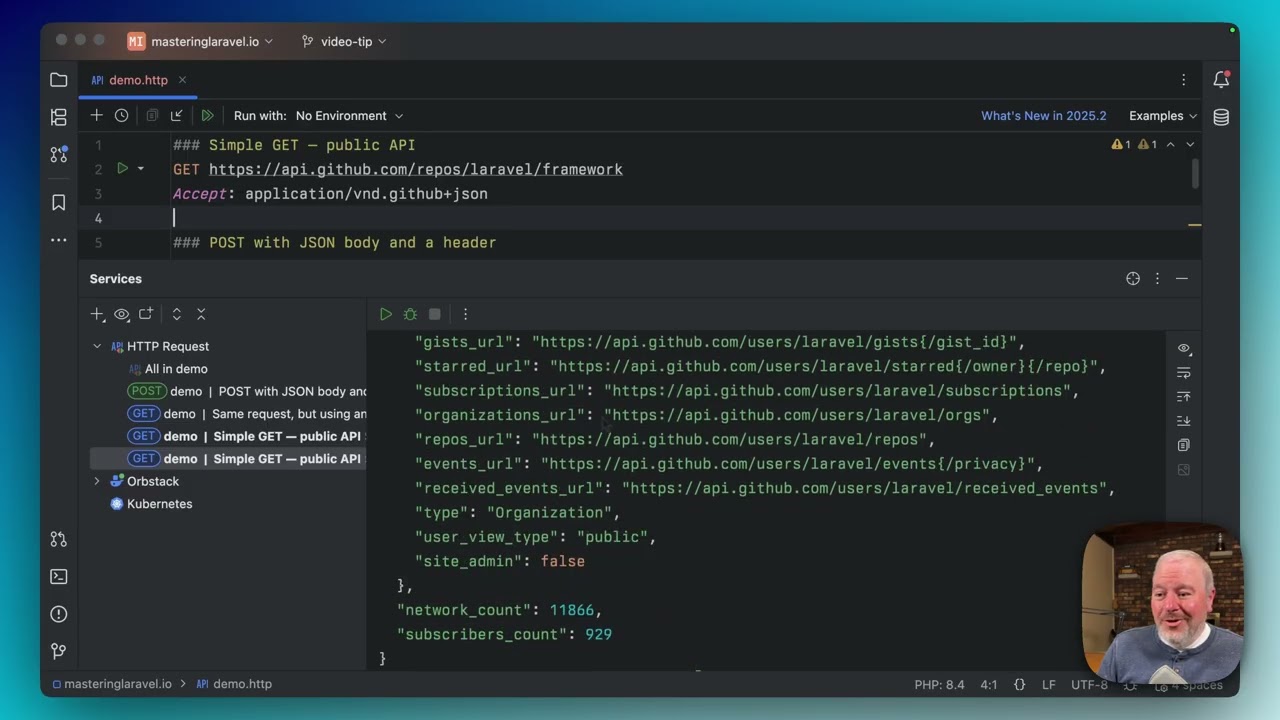Expand all services tree nodes
The width and height of the screenshot is (1280, 720).
[x=177, y=314]
